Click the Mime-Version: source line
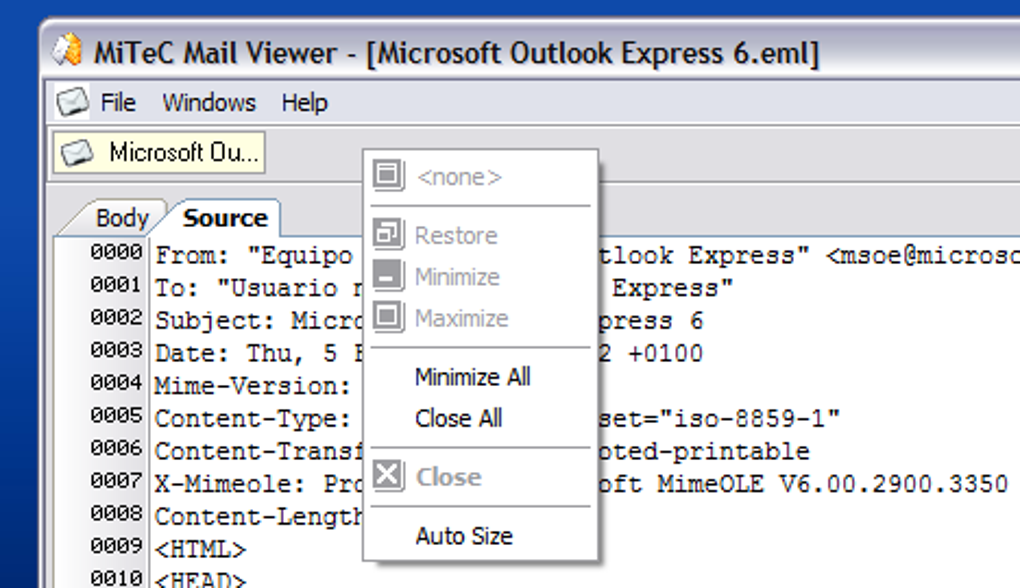1020x588 pixels. pyautogui.click(x=252, y=386)
